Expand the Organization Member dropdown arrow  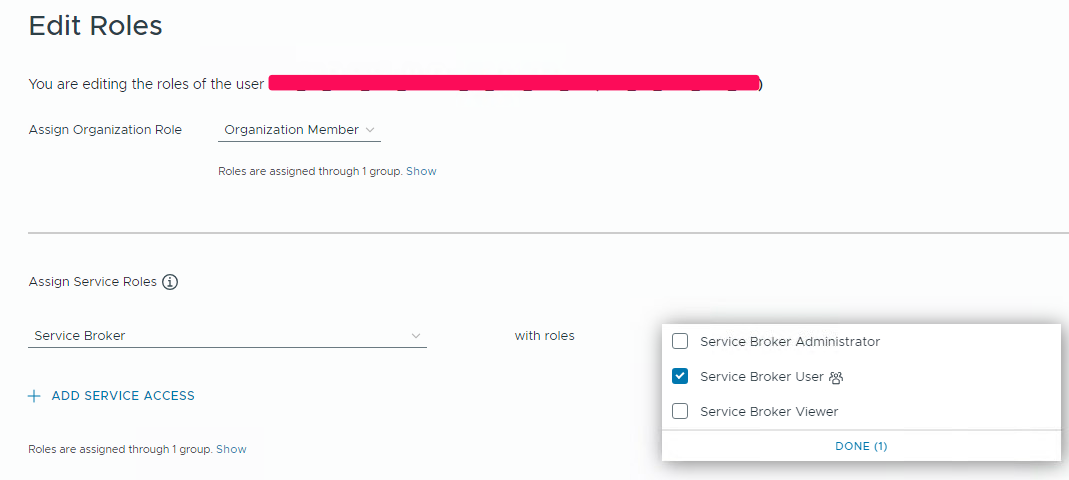point(370,130)
